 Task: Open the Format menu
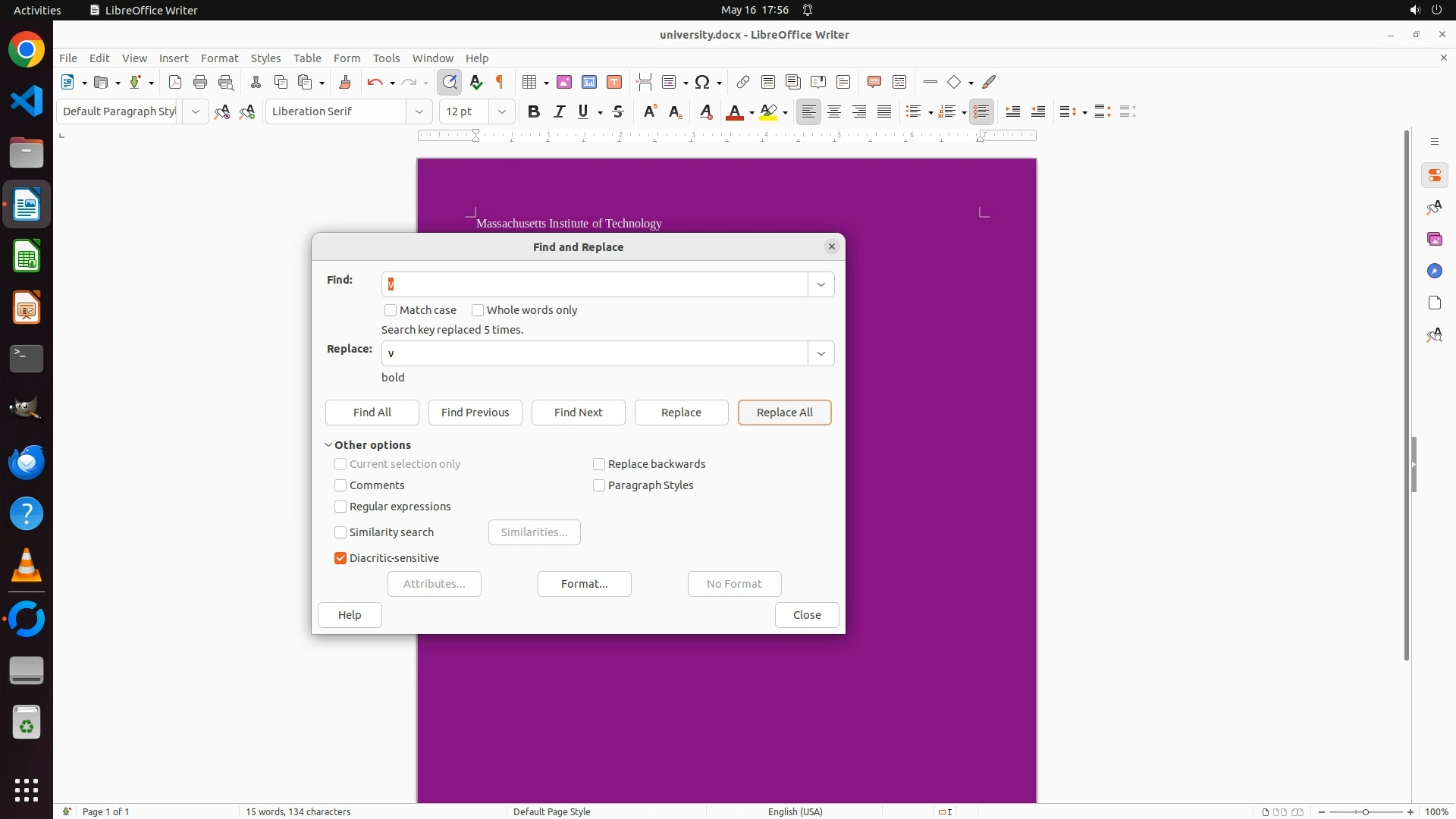[x=219, y=58]
